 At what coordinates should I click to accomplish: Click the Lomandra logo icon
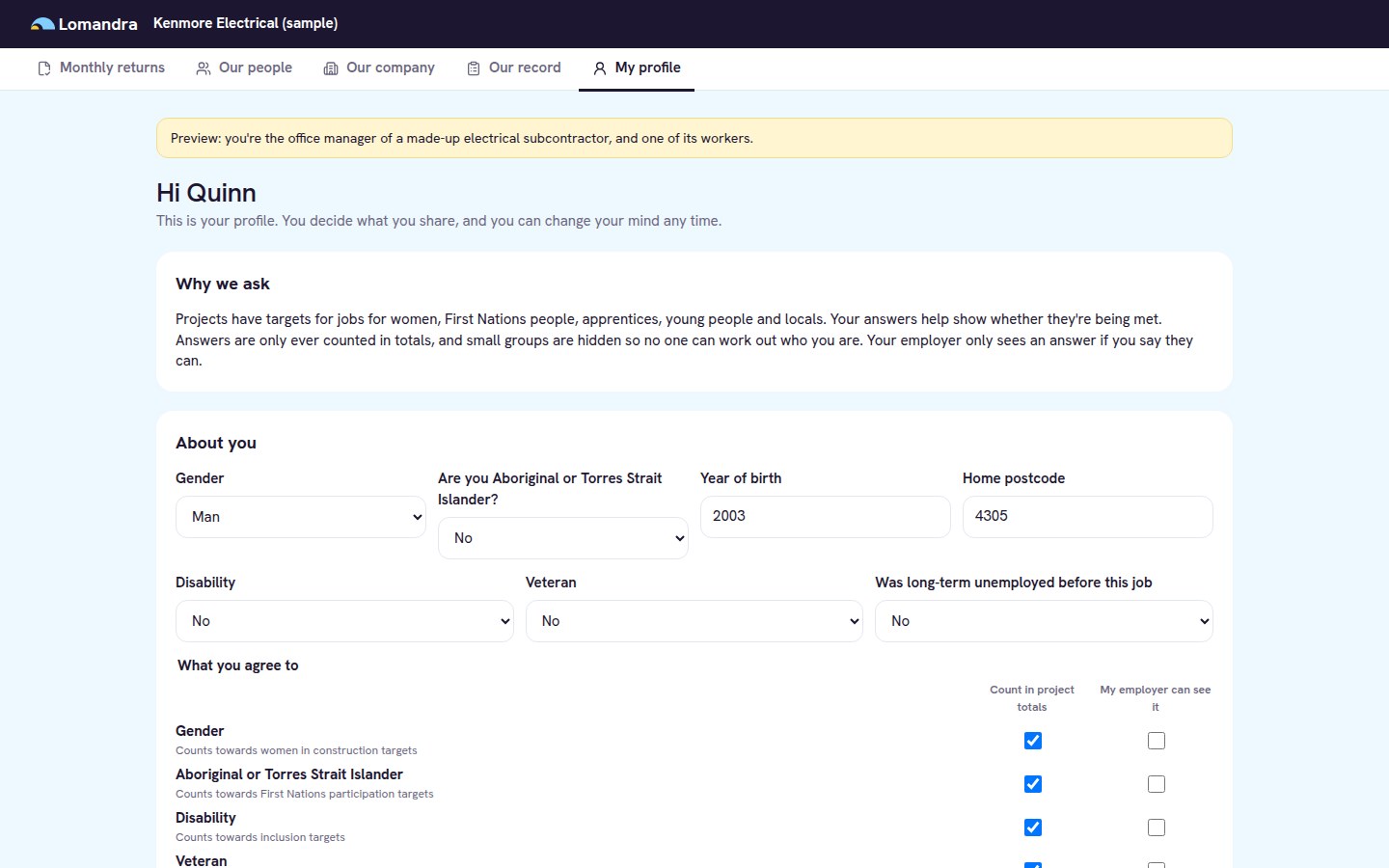point(42,24)
